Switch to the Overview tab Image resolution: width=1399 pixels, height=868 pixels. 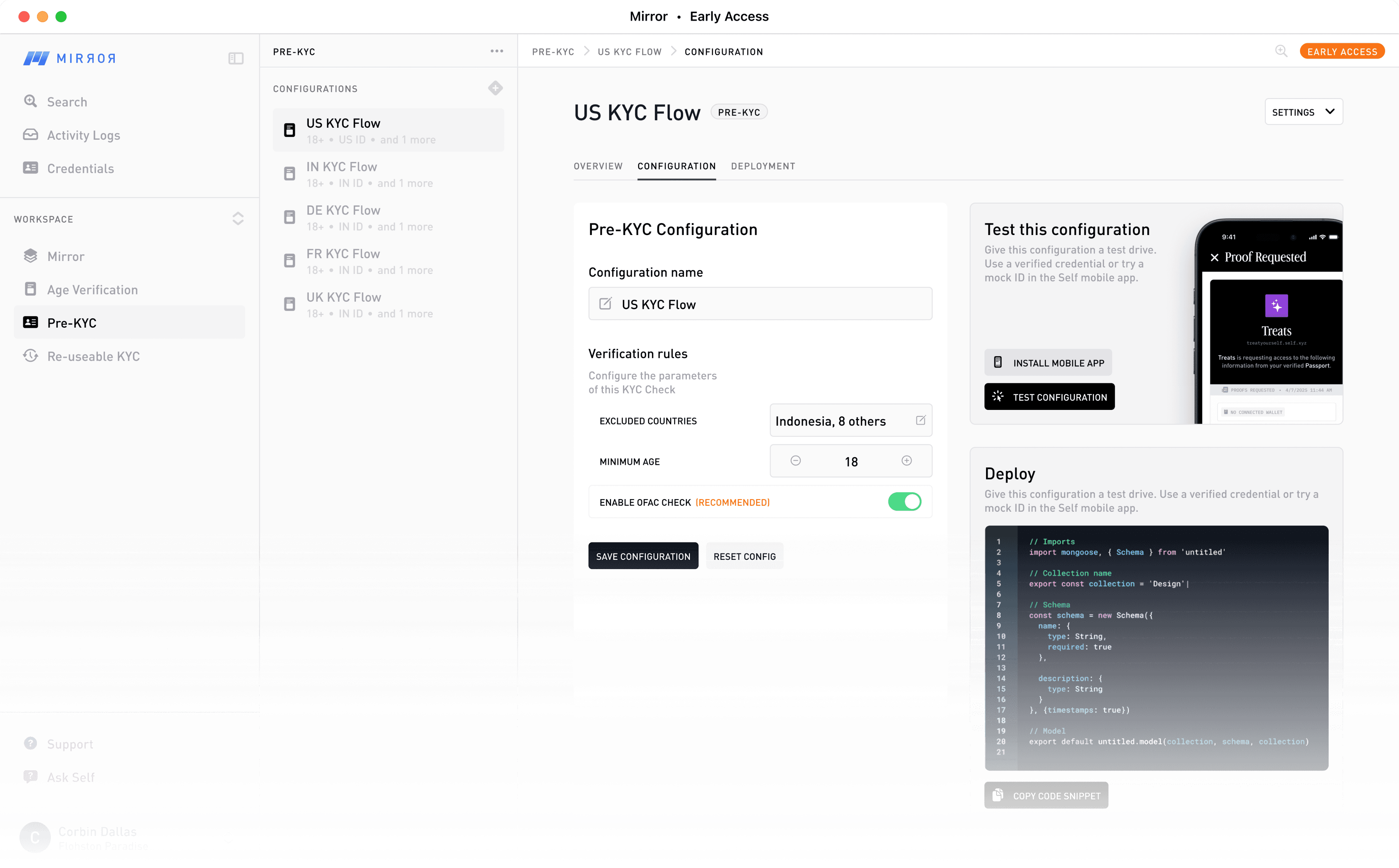(x=598, y=166)
